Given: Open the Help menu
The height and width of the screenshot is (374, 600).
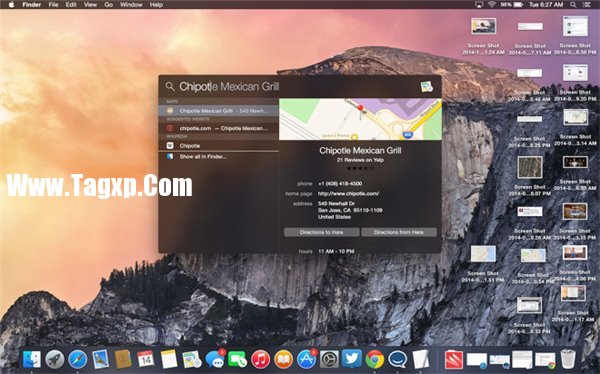Looking at the screenshot, I should [x=156, y=5].
